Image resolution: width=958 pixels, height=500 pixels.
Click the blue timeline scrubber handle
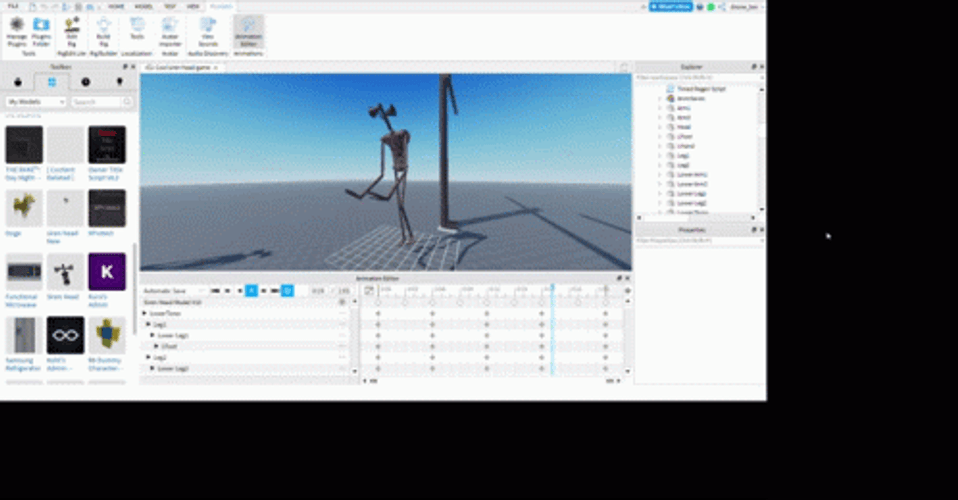click(552, 287)
